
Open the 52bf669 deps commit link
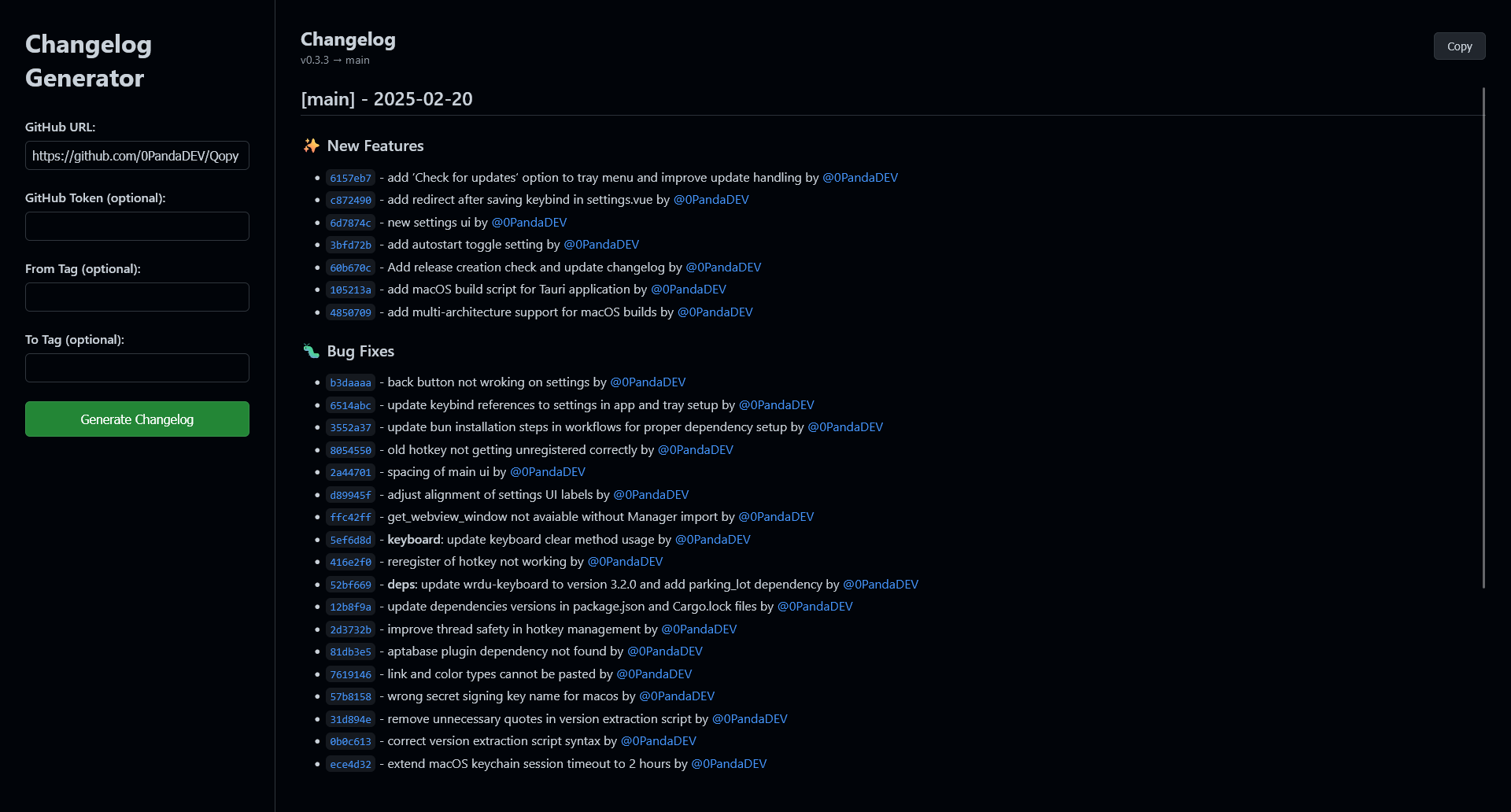(350, 585)
